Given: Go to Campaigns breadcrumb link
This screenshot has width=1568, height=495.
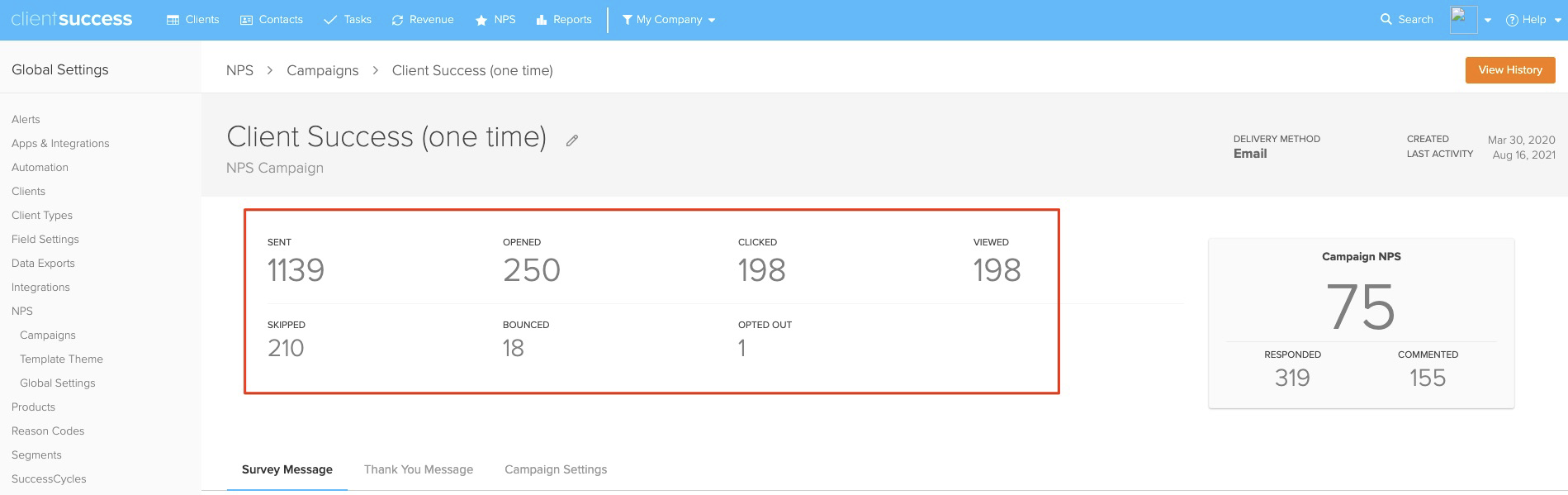Looking at the screenshot, I should tap(323, 70).
